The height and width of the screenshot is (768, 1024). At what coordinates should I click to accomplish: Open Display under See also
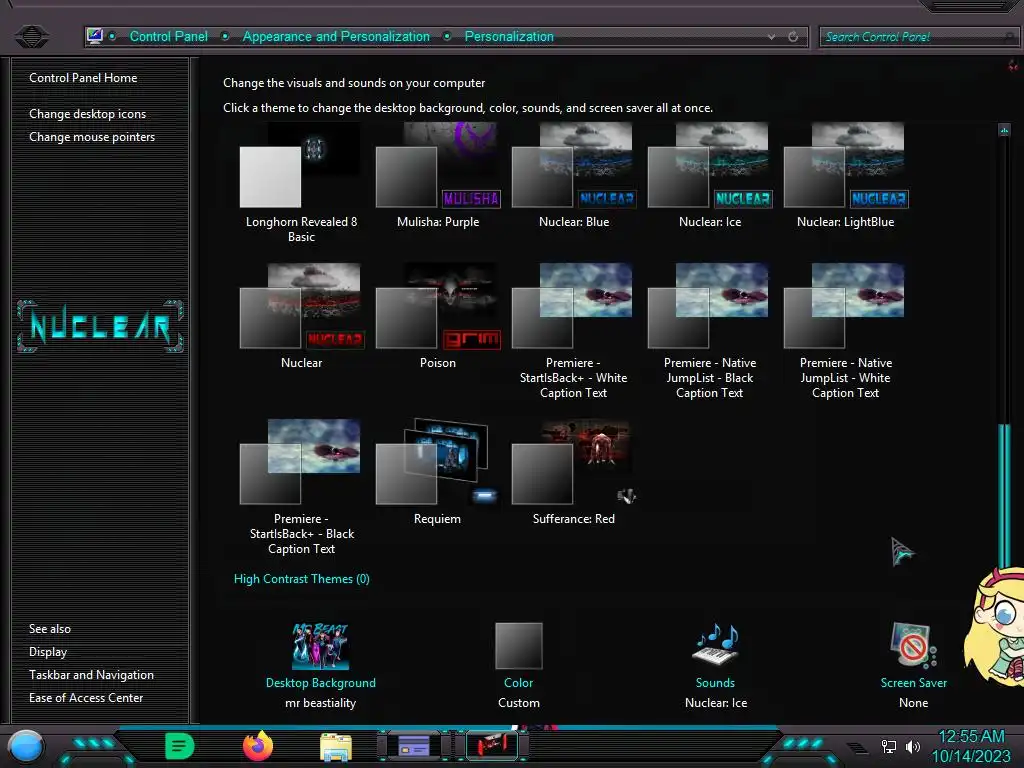pos(48,652)
